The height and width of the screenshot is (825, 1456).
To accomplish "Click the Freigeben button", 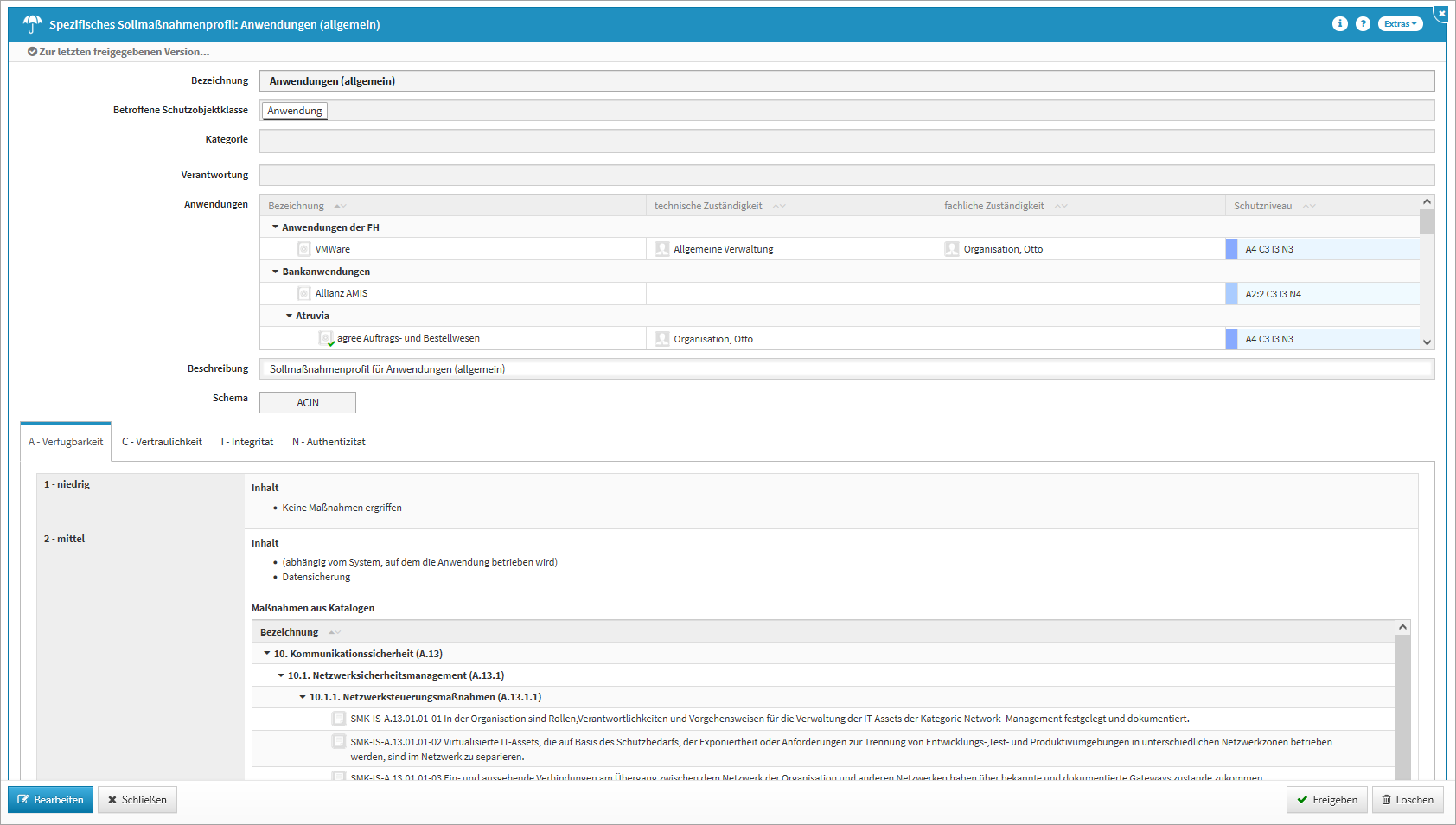I will click(1326, 800).
